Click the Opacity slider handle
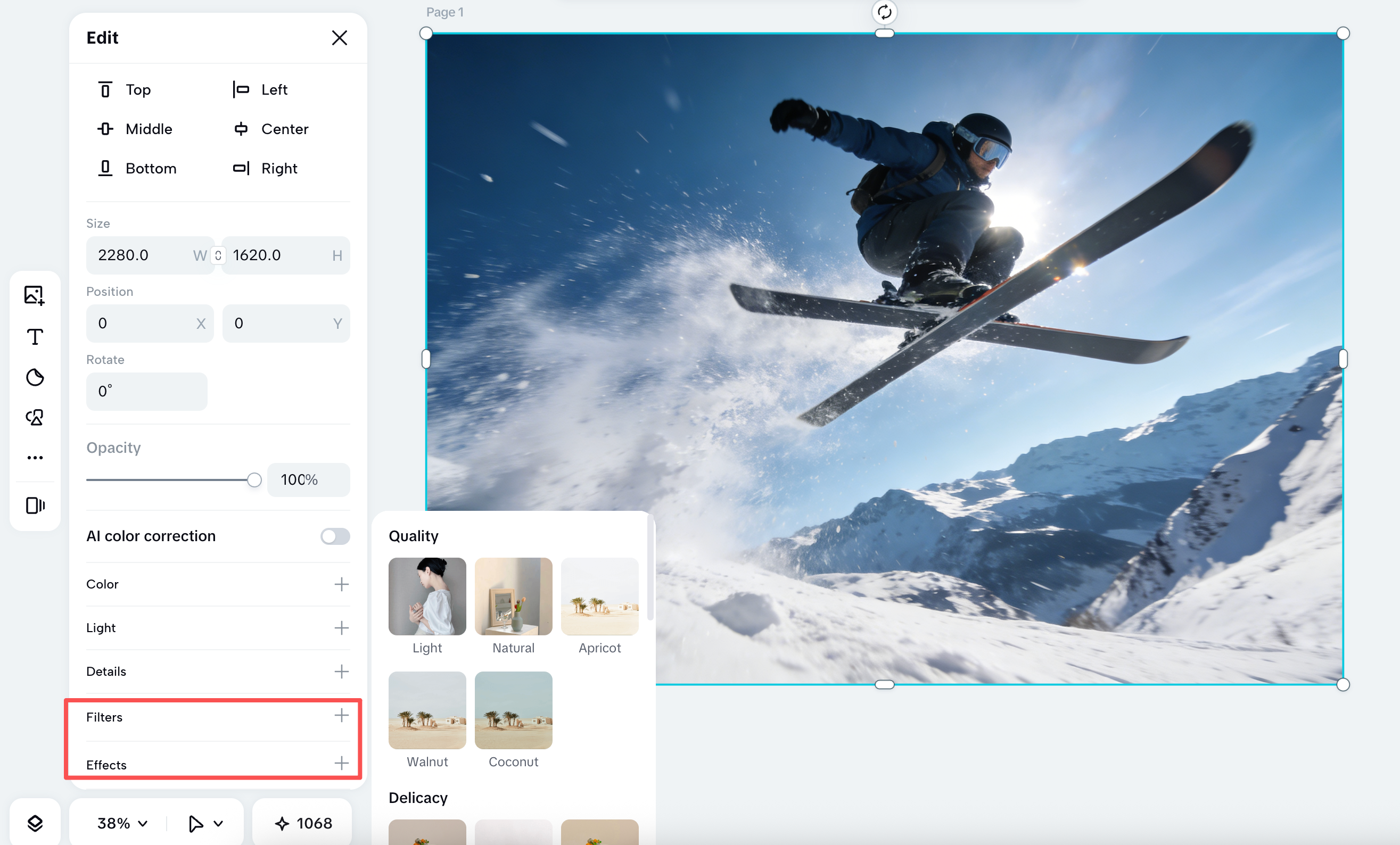This screenshot has width=1400, height=845. [x=254, y=480]
